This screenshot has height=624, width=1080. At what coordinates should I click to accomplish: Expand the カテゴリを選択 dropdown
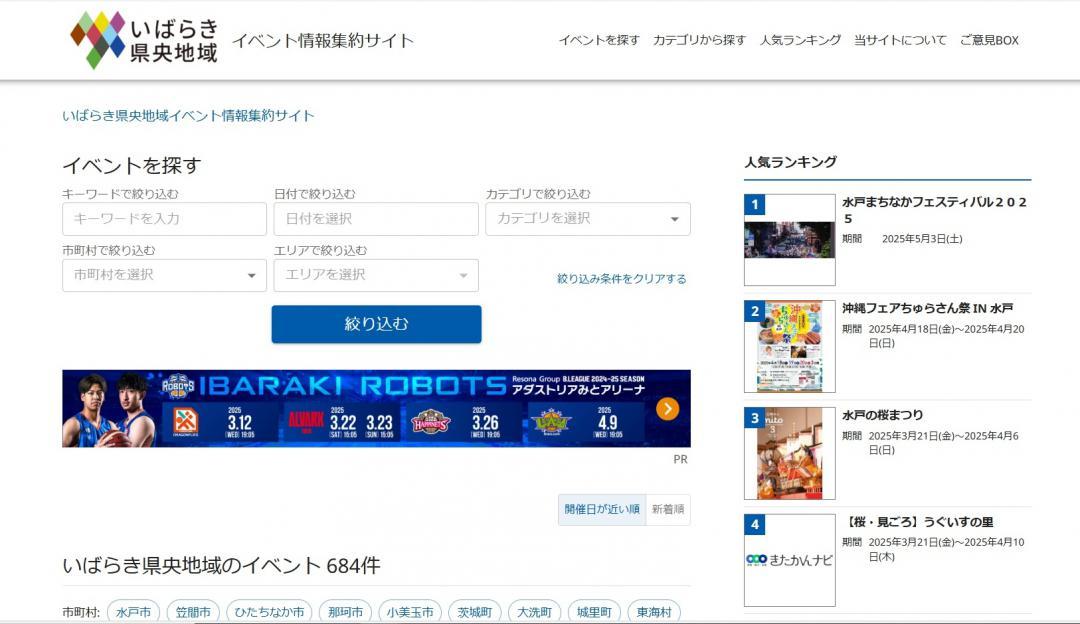coord(587,219)
